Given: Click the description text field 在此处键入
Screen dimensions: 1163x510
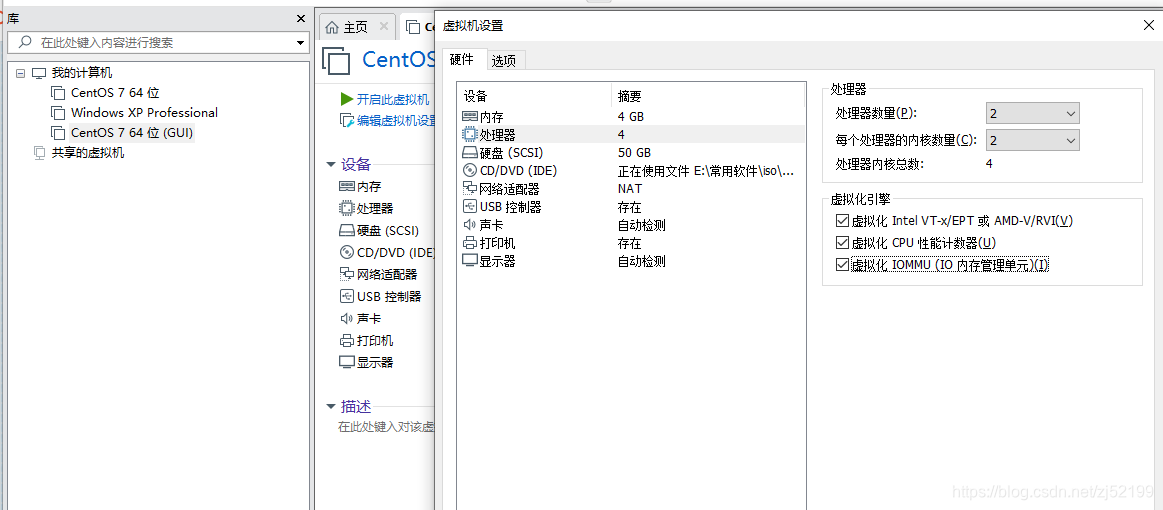Looking at the screenshot, I should coord(386,427).
